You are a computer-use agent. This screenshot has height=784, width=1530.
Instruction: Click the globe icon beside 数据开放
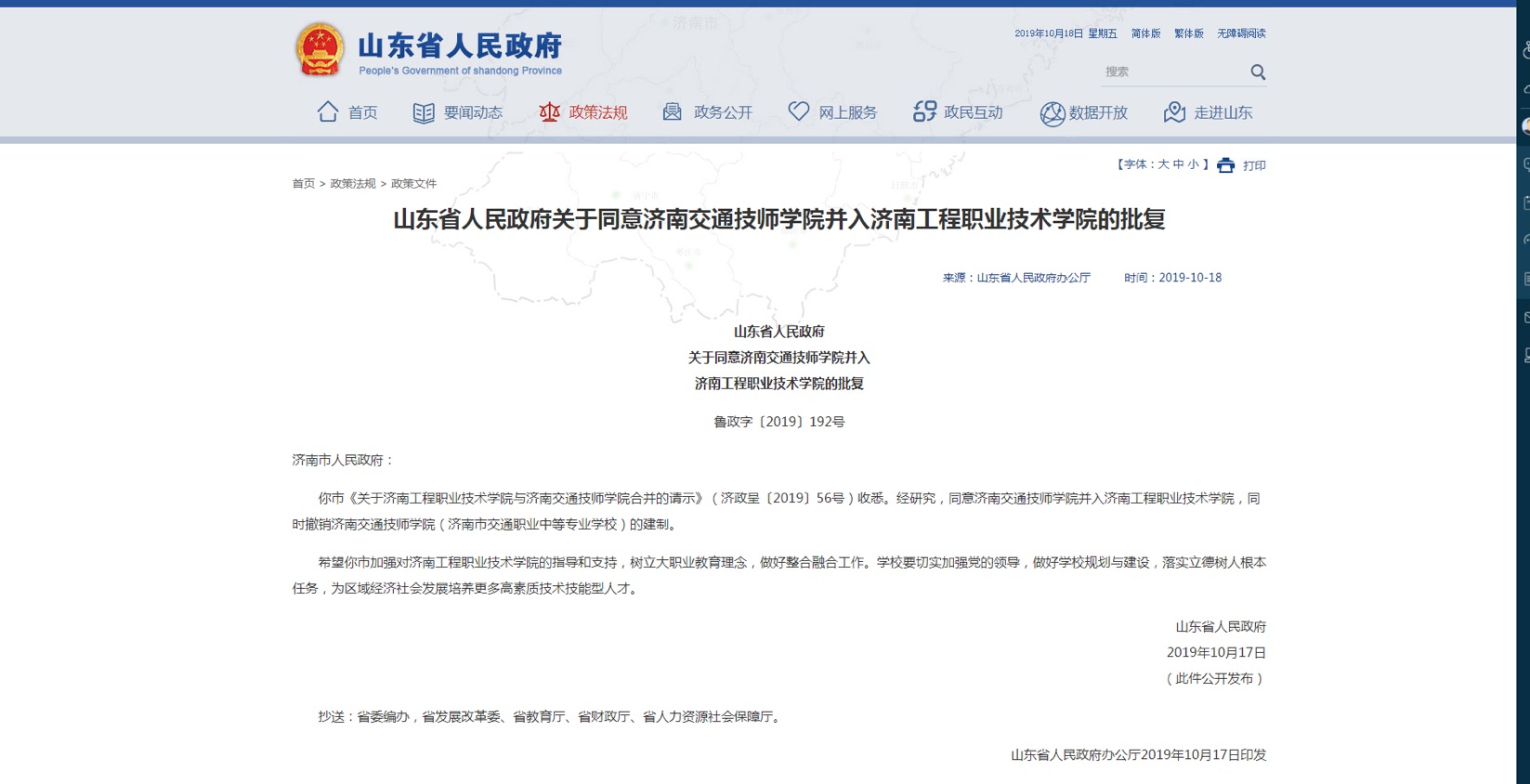point(1052,113)
